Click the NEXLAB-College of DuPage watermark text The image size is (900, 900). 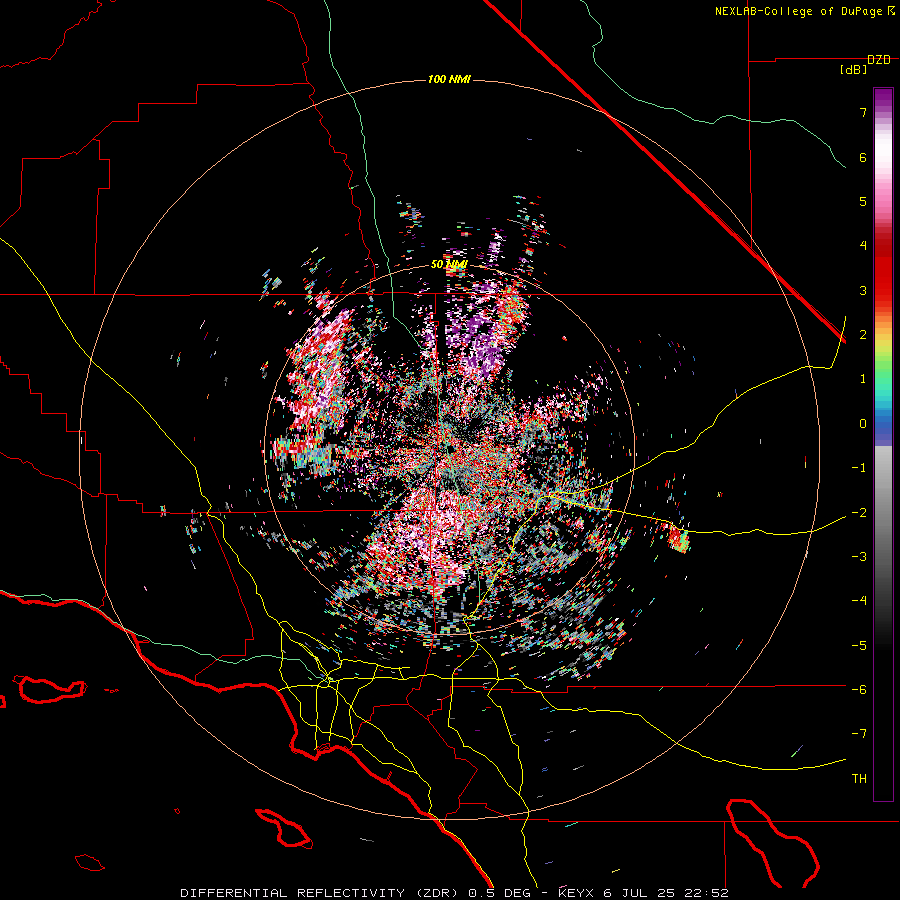tap(800, 11)
